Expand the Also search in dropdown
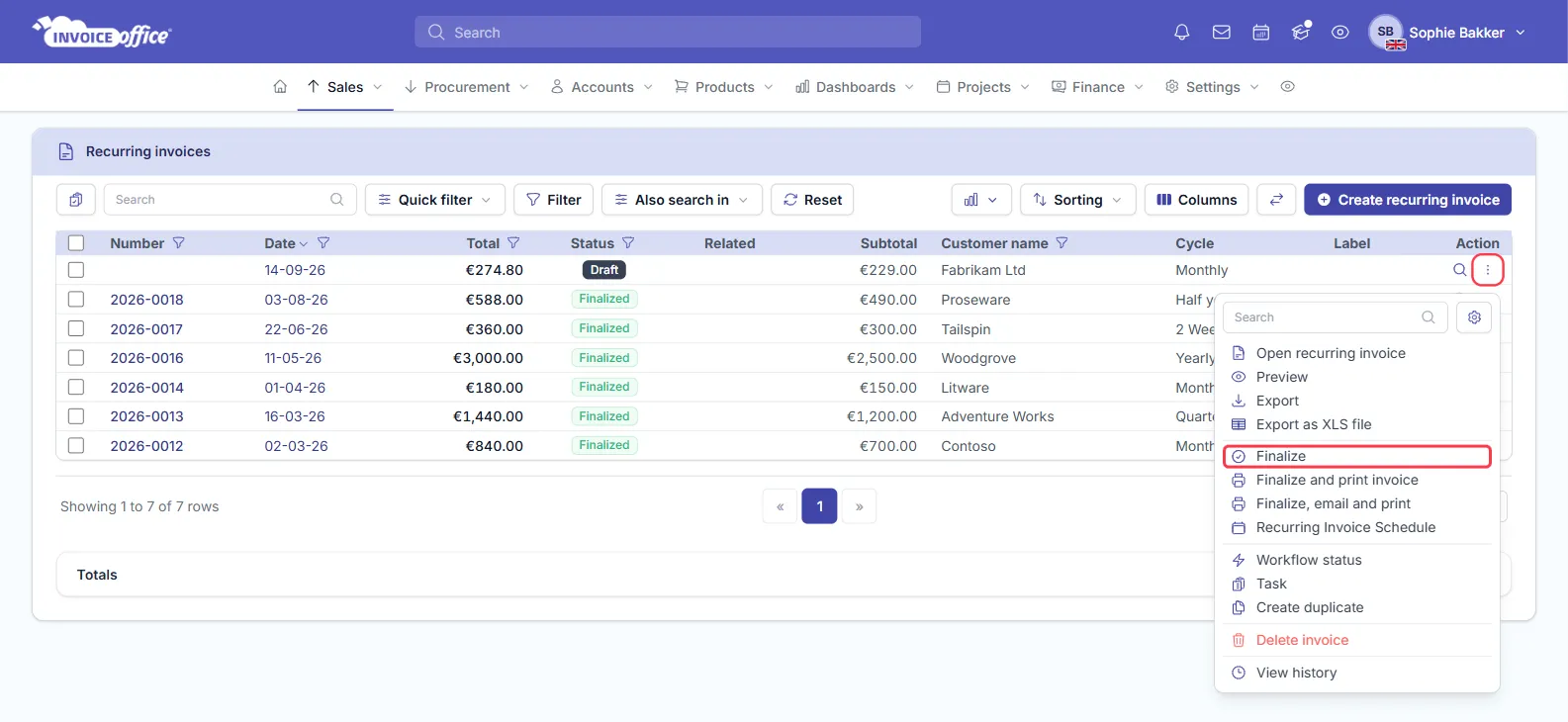The image size is (1568, 722). click(x=682, y=200)
